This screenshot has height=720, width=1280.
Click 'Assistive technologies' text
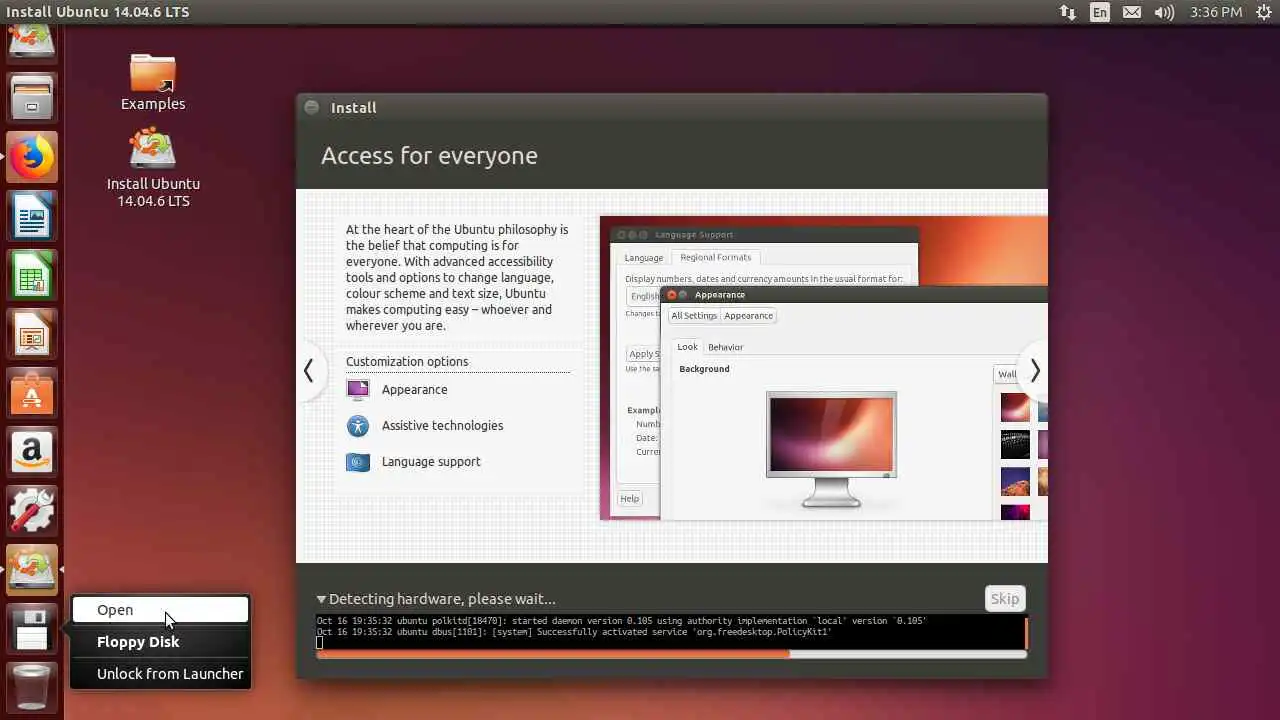[x=442, y=426]
